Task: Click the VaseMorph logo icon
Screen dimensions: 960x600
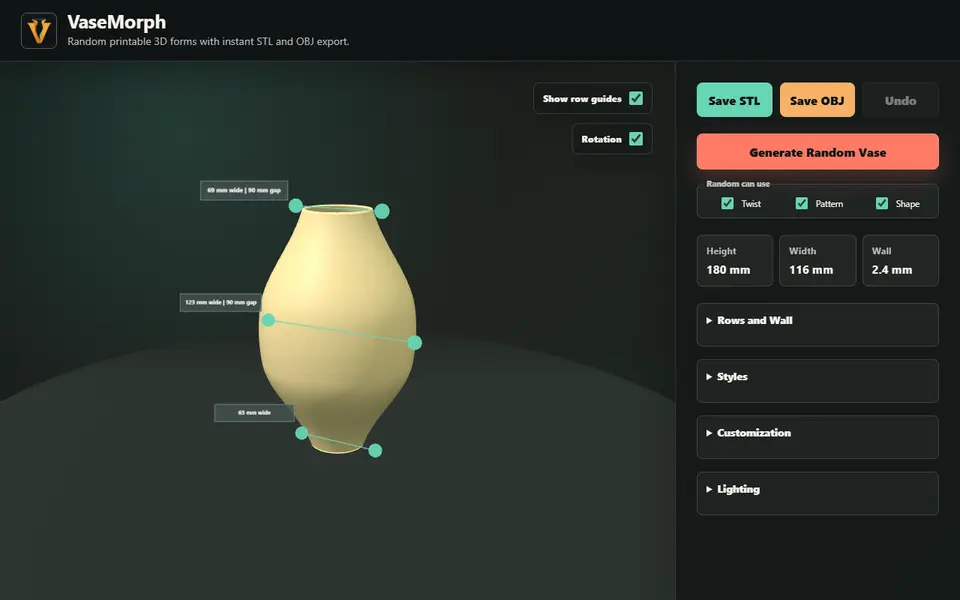Action: pos(39,31)
